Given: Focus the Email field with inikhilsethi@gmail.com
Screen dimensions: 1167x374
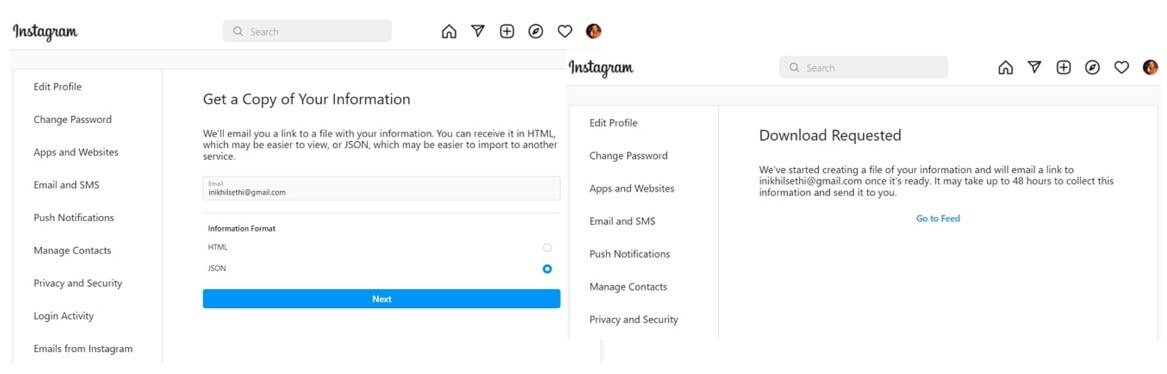Looking at the screenshot, I should click(x=381, y=188).
